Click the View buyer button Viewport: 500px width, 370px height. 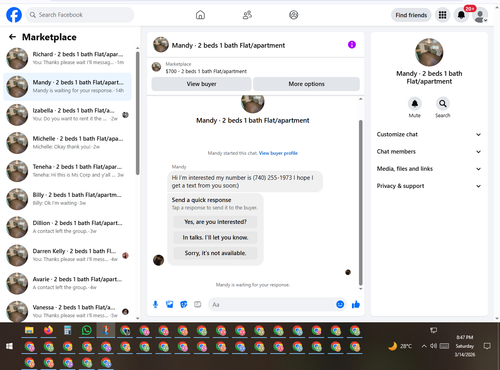coord(201,84)
